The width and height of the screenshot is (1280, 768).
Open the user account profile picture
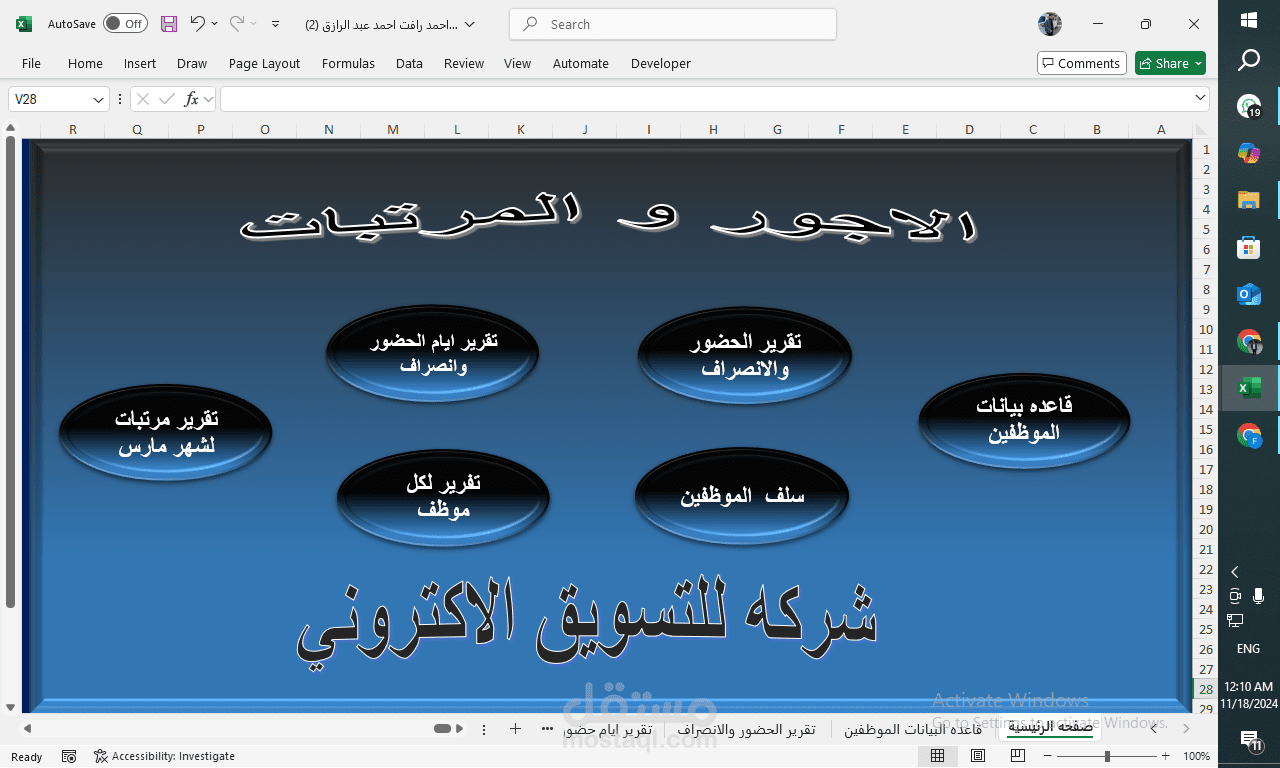pos(1049,24)
